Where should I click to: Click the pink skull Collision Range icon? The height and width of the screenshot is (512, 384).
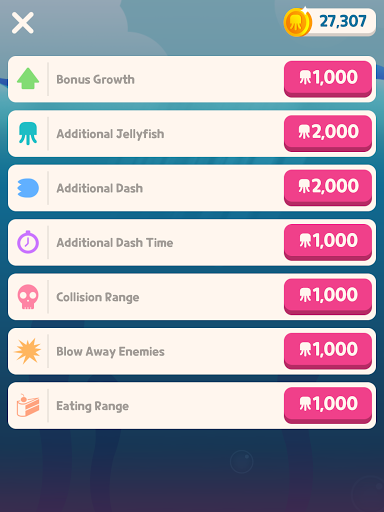[x=28, y=297]
